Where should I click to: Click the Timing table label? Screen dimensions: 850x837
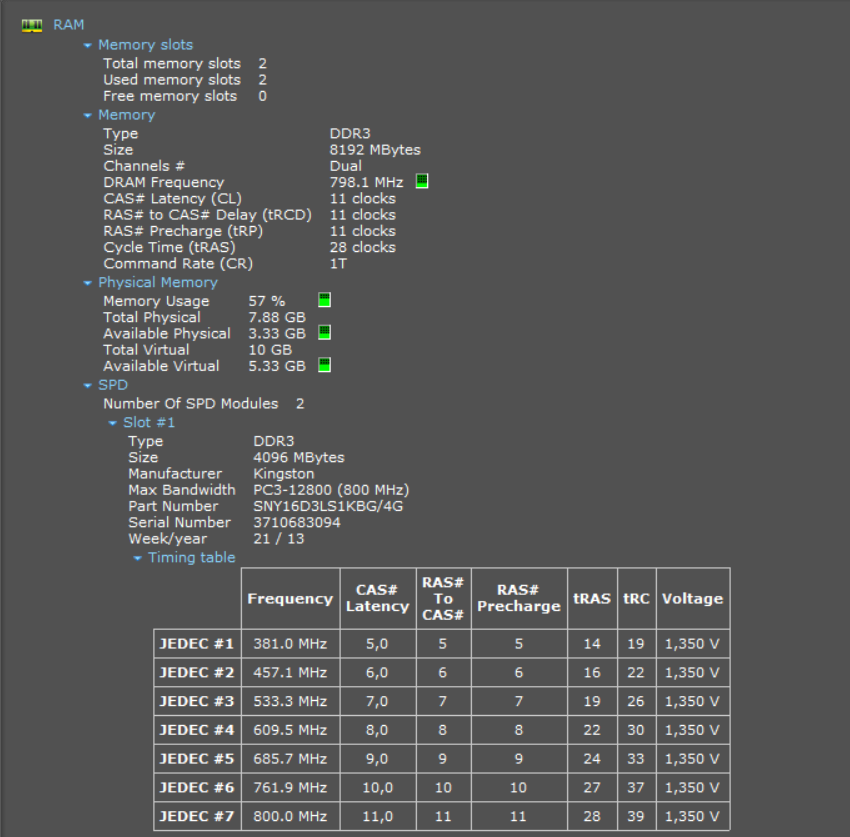192,557
